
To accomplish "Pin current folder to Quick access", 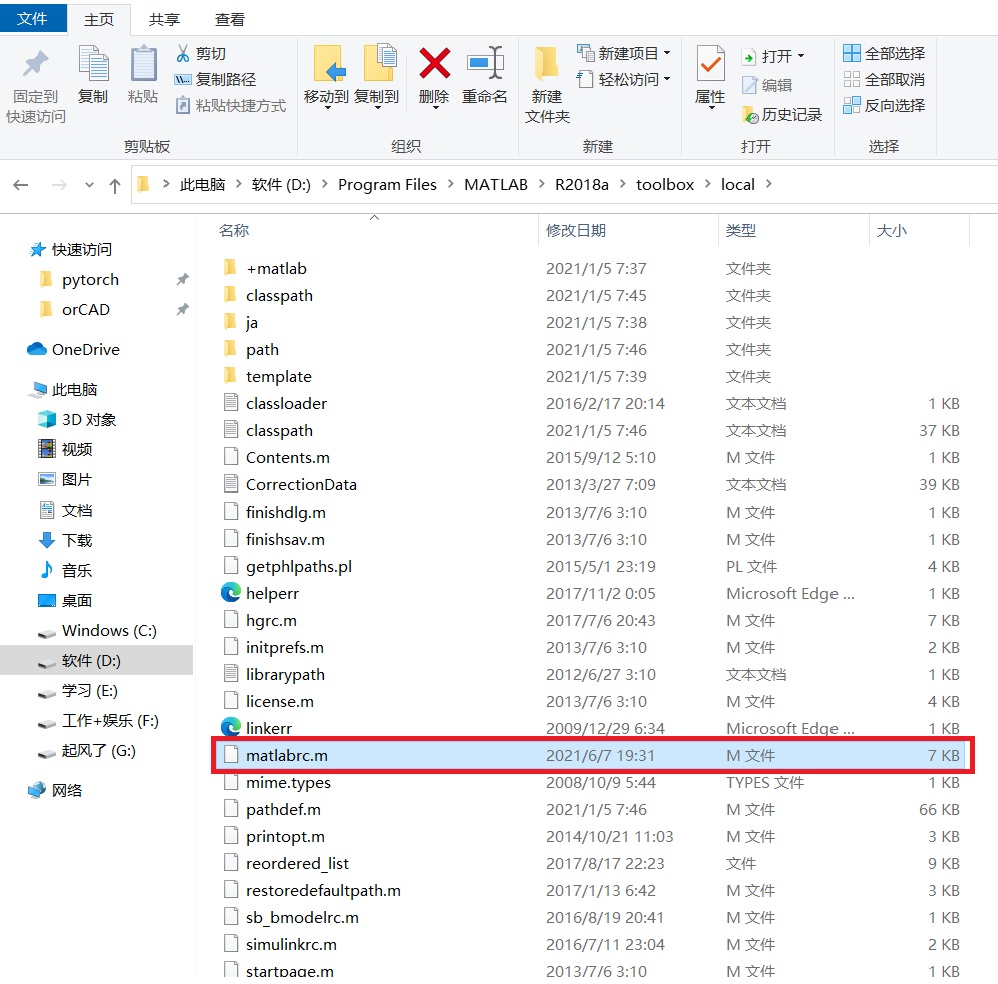I will tap(35, 82).
